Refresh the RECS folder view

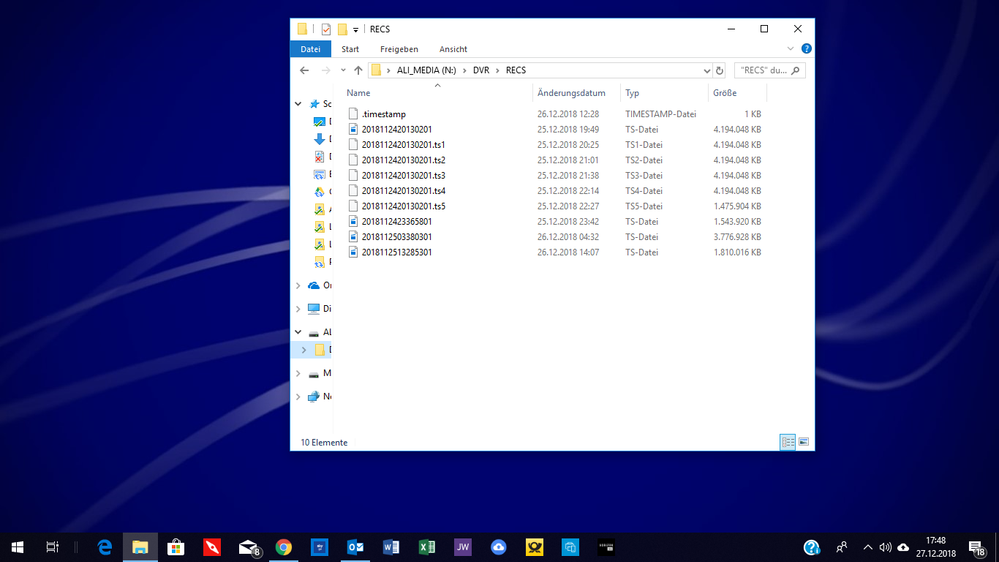[x=720, y=71]
